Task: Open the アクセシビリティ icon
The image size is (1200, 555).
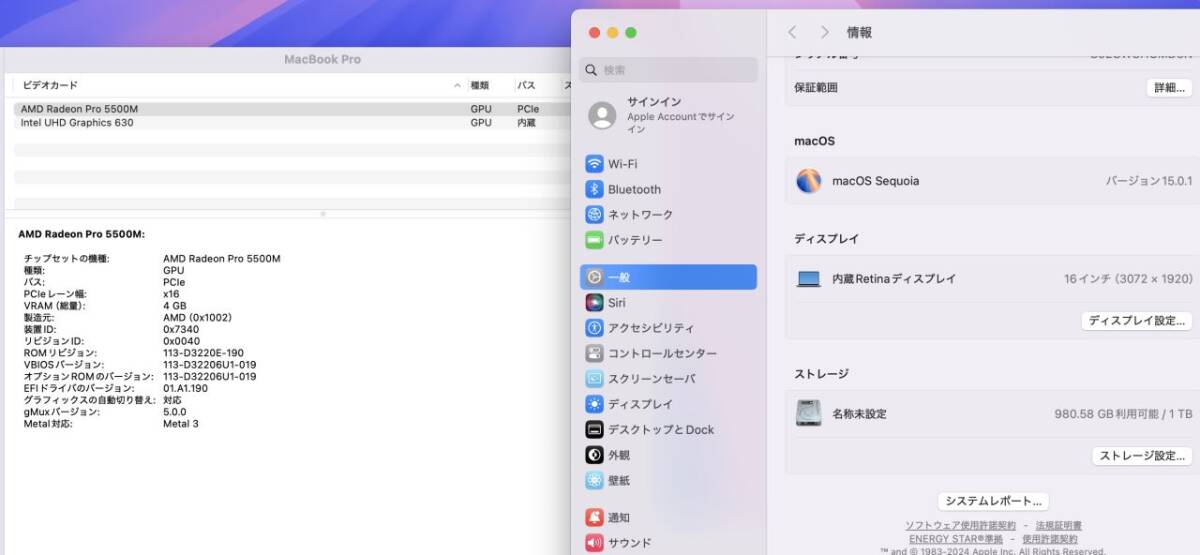Action: (594, 328)
